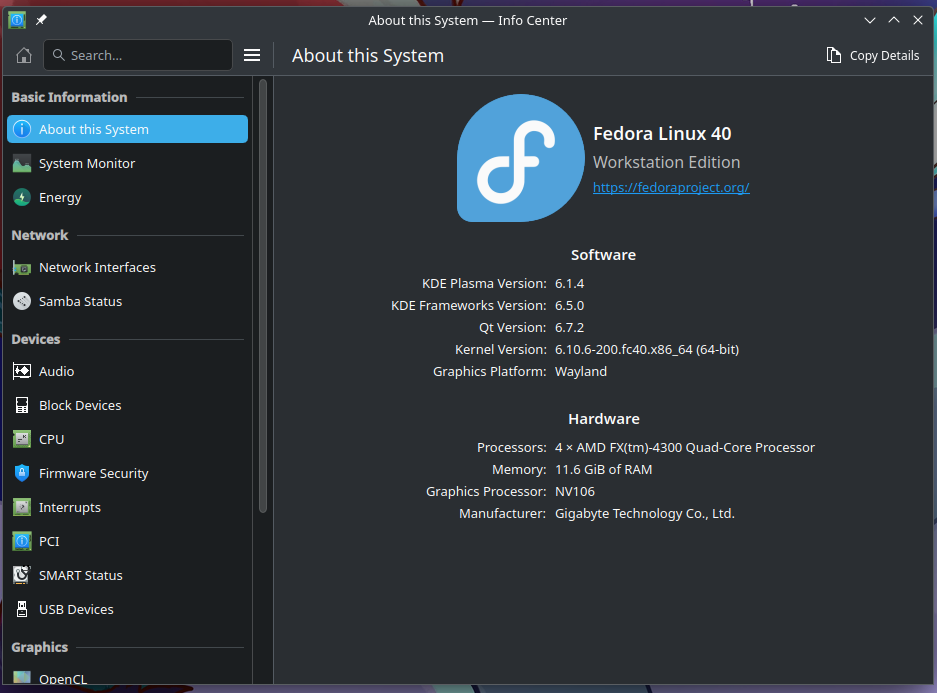The width and height of the screenshot is (937, 693).
Task: Click the Fedora logo image
Action: click(520, 158)
